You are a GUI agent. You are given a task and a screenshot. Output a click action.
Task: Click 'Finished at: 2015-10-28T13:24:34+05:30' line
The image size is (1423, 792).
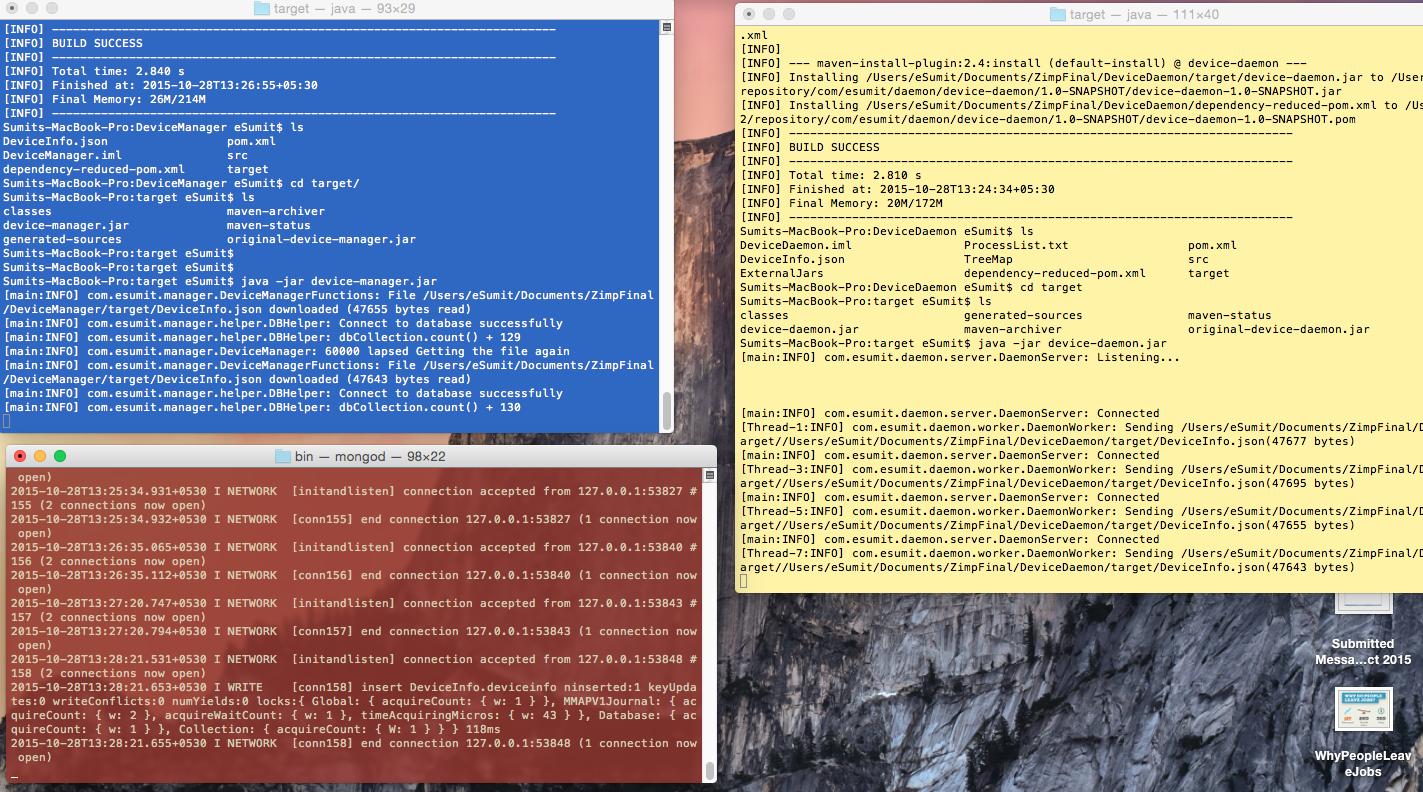click(x=922, y=189)
